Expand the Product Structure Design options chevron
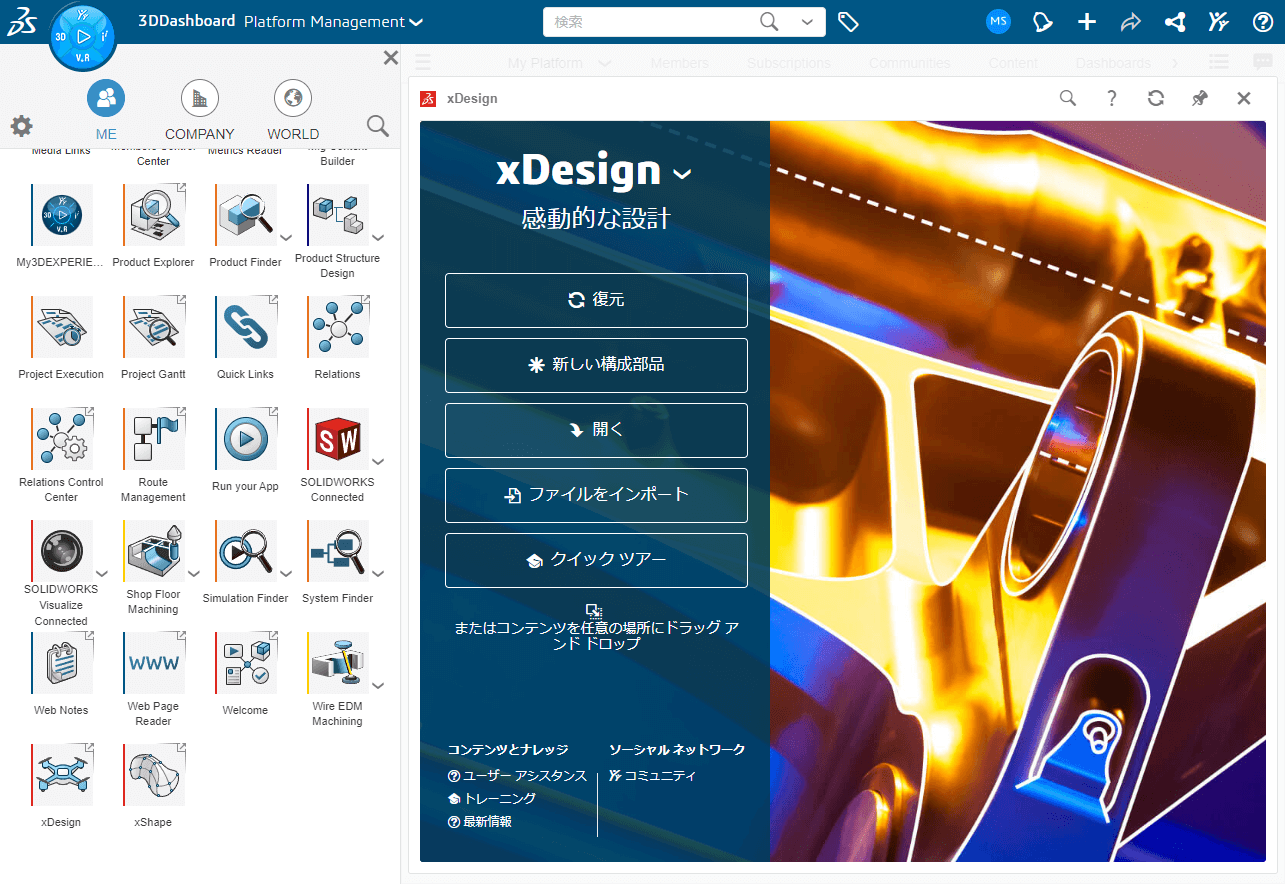This screenshot has height=884, width=1285. click(378, 238)
